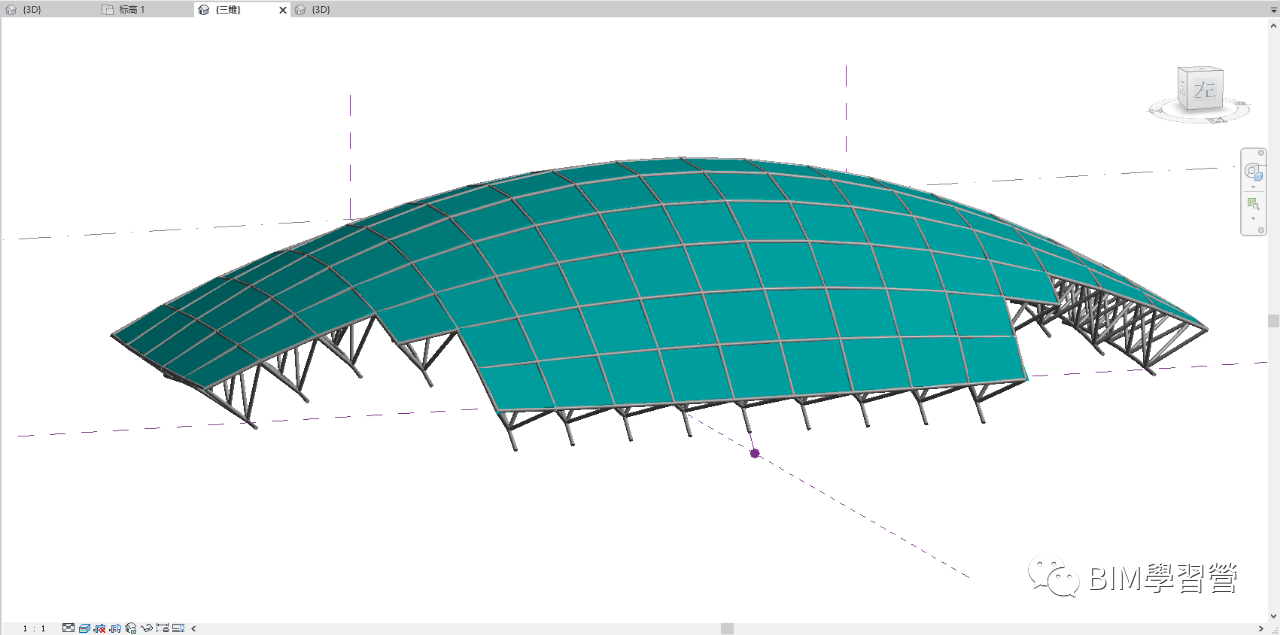
Task: Click the locked 3D view house icon
Action: pyautogui.click(x=131, y=628)
